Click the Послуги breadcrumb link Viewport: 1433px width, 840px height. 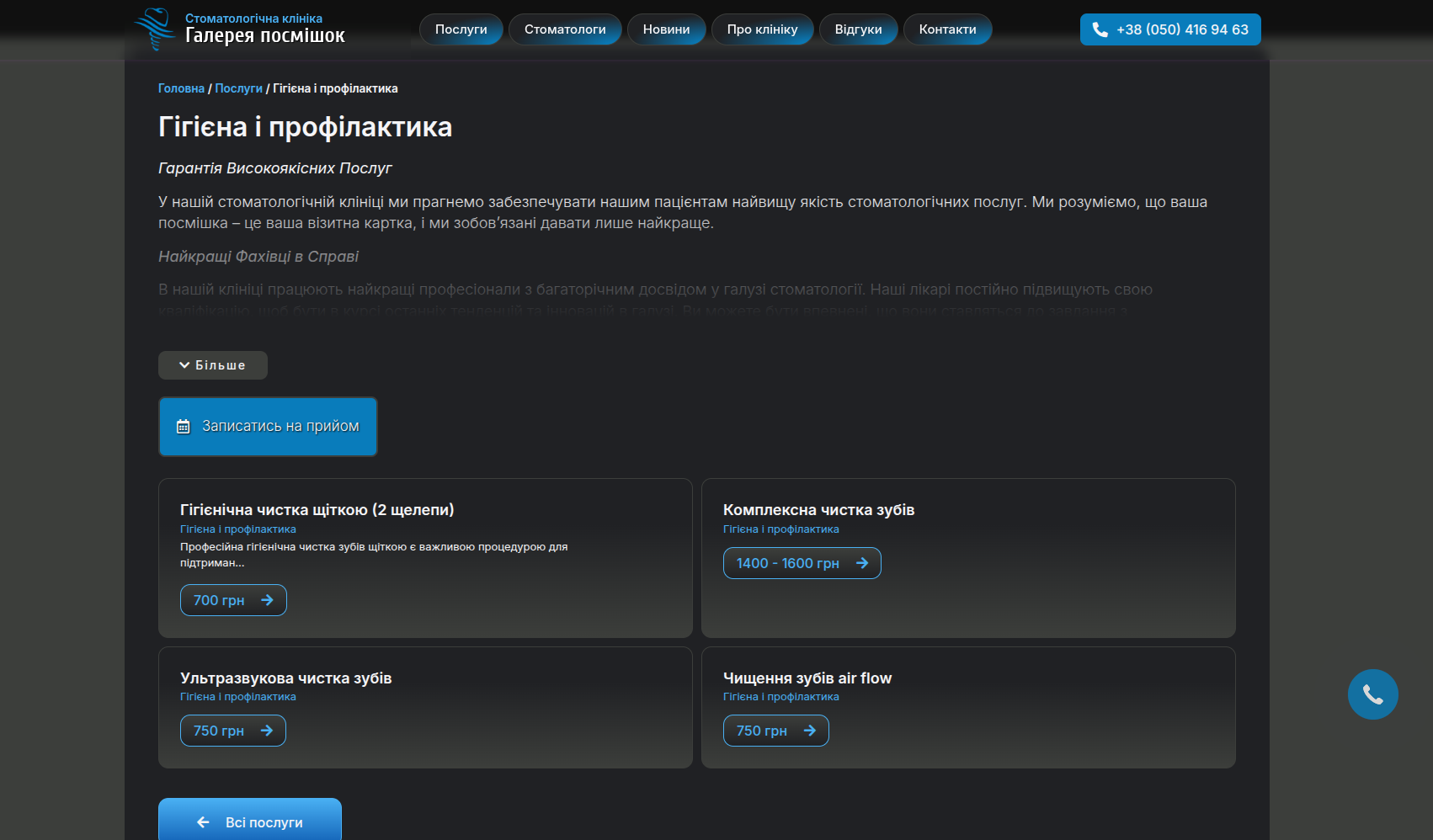(238, 88)
